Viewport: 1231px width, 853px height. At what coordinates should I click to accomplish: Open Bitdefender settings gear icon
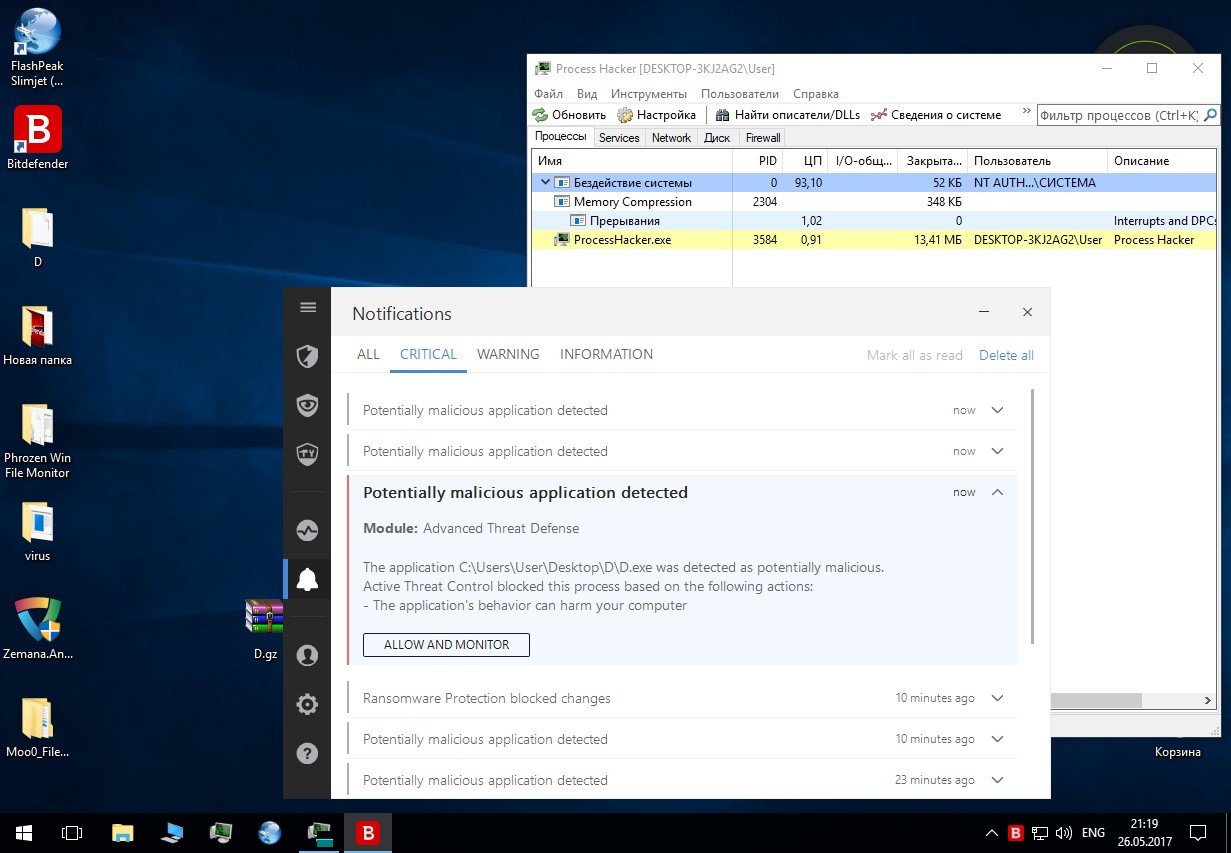tap(307, 704)
